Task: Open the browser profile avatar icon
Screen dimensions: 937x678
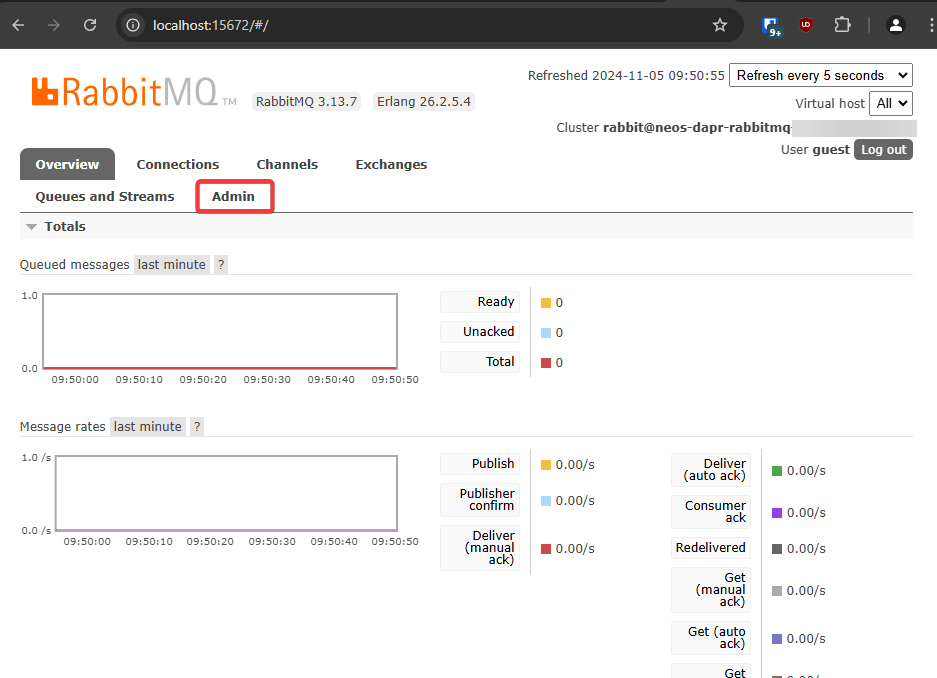Action: [x=895, y=25]
